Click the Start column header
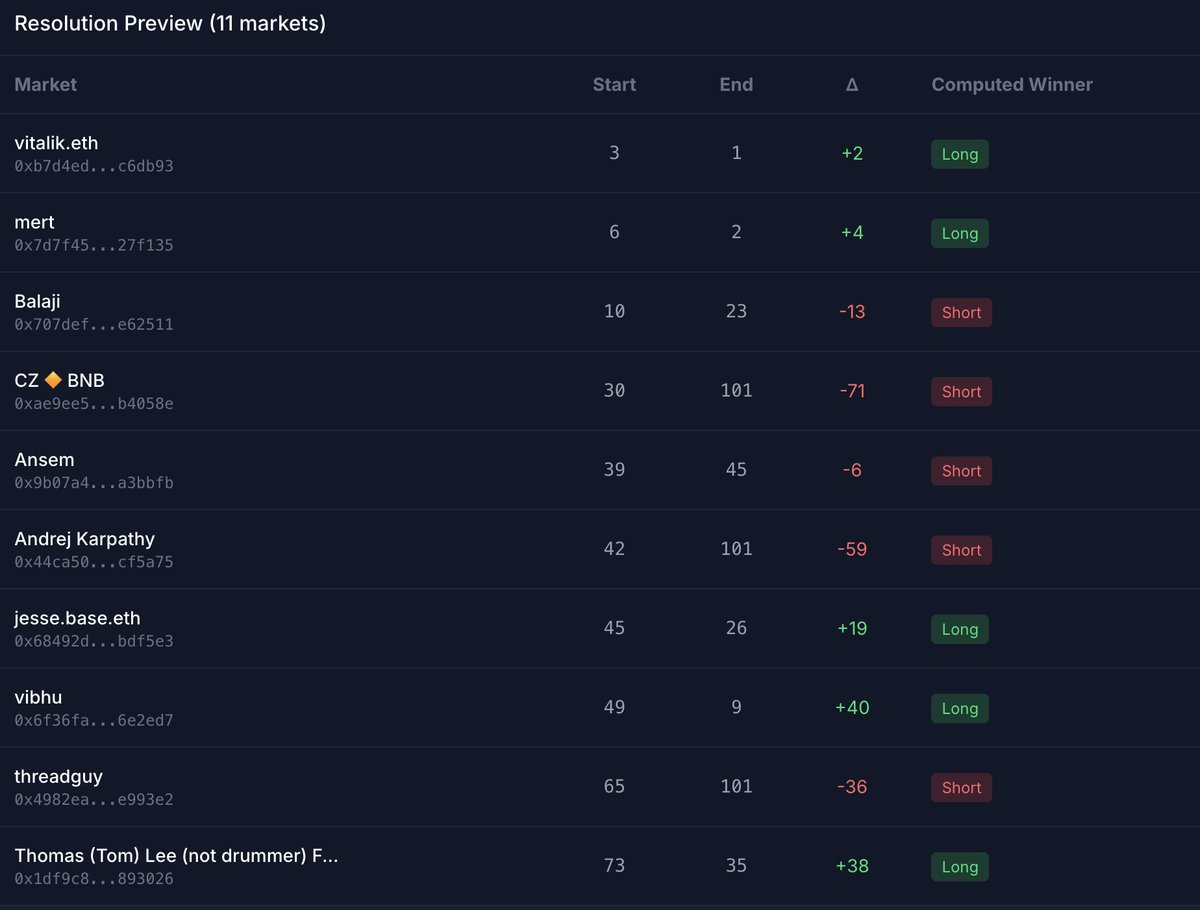The image size is (1200, 910). click(x=614, y=85)
